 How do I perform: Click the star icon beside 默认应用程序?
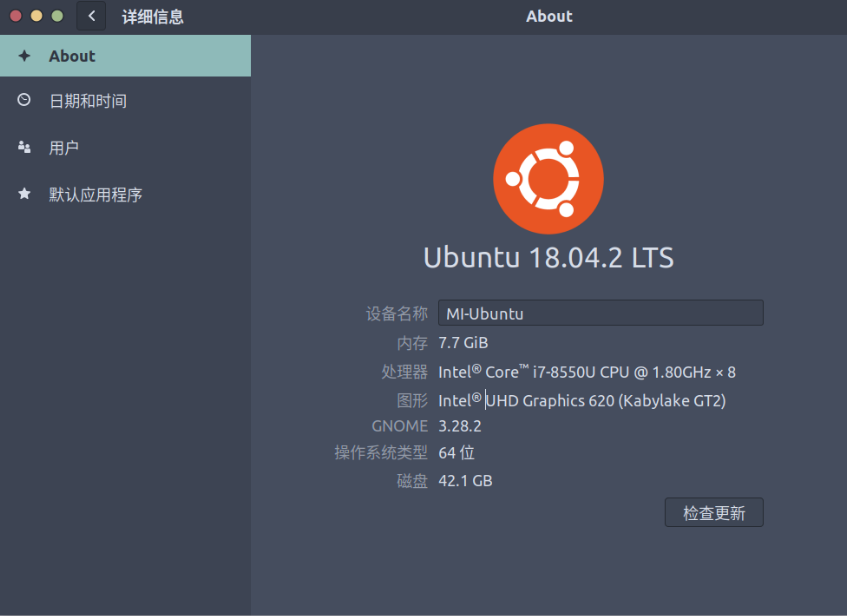(x=24, y=193)
